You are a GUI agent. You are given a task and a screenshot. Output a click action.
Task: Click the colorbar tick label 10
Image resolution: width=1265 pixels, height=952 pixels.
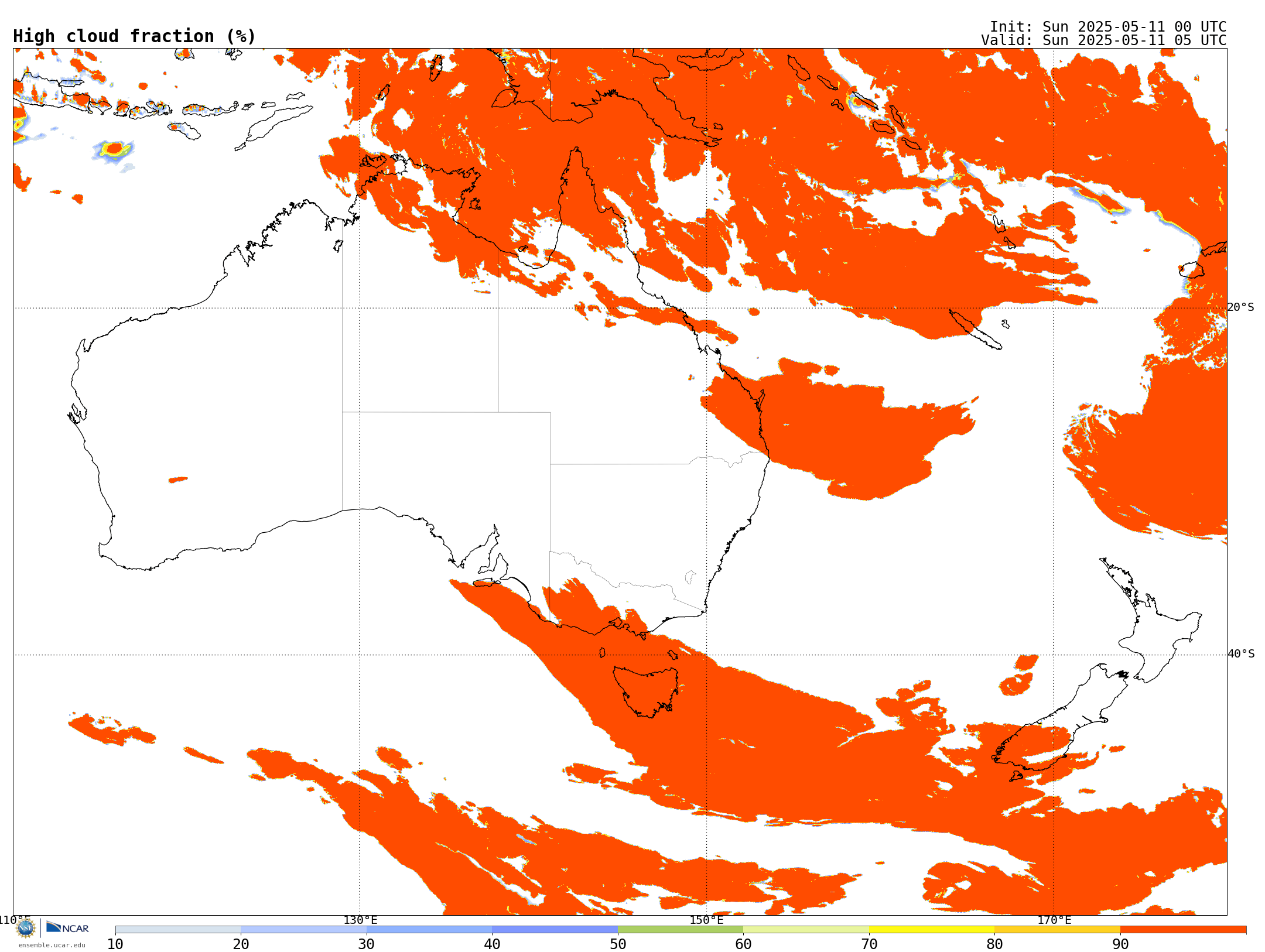115,944
